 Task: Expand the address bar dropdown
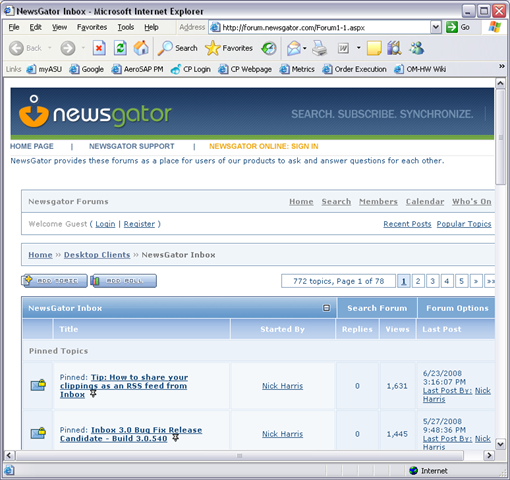pyautogui.click(x=436, y=27)
